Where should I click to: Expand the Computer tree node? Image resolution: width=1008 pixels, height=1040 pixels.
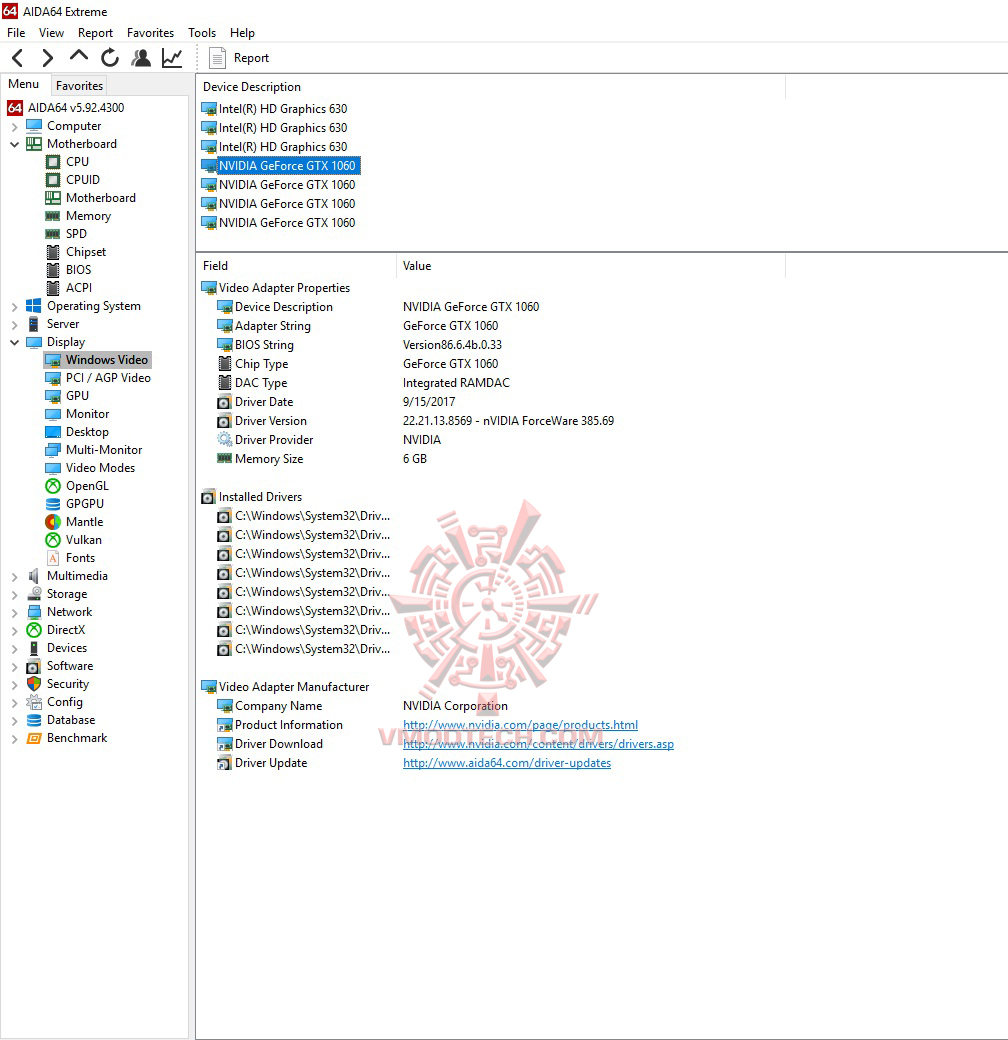(14, 125)
